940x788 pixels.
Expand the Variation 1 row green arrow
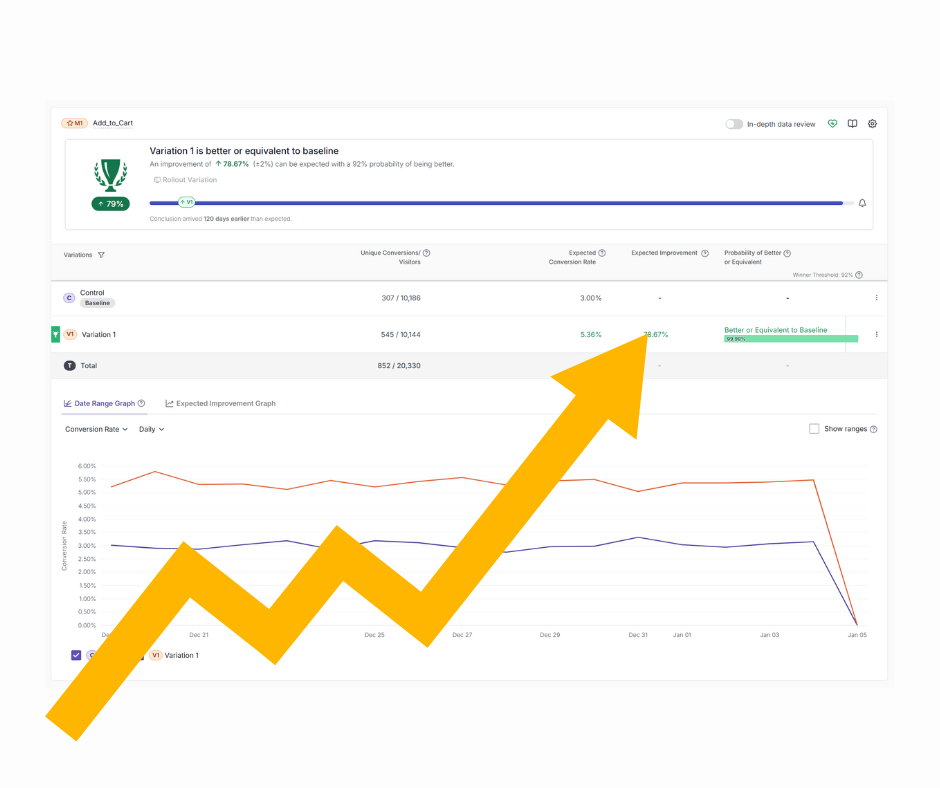[56, 335]
